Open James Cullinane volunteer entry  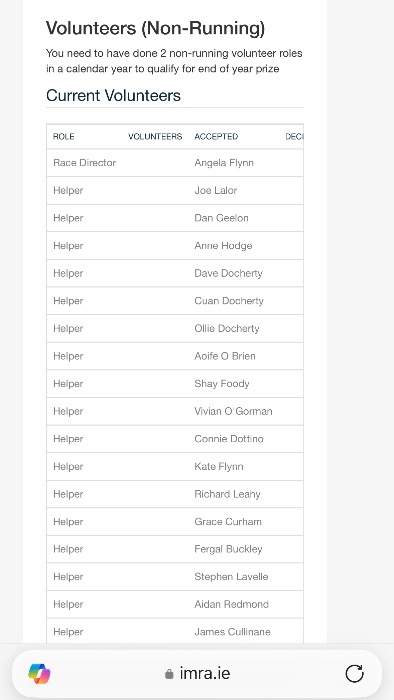click(x=232, y=632)
